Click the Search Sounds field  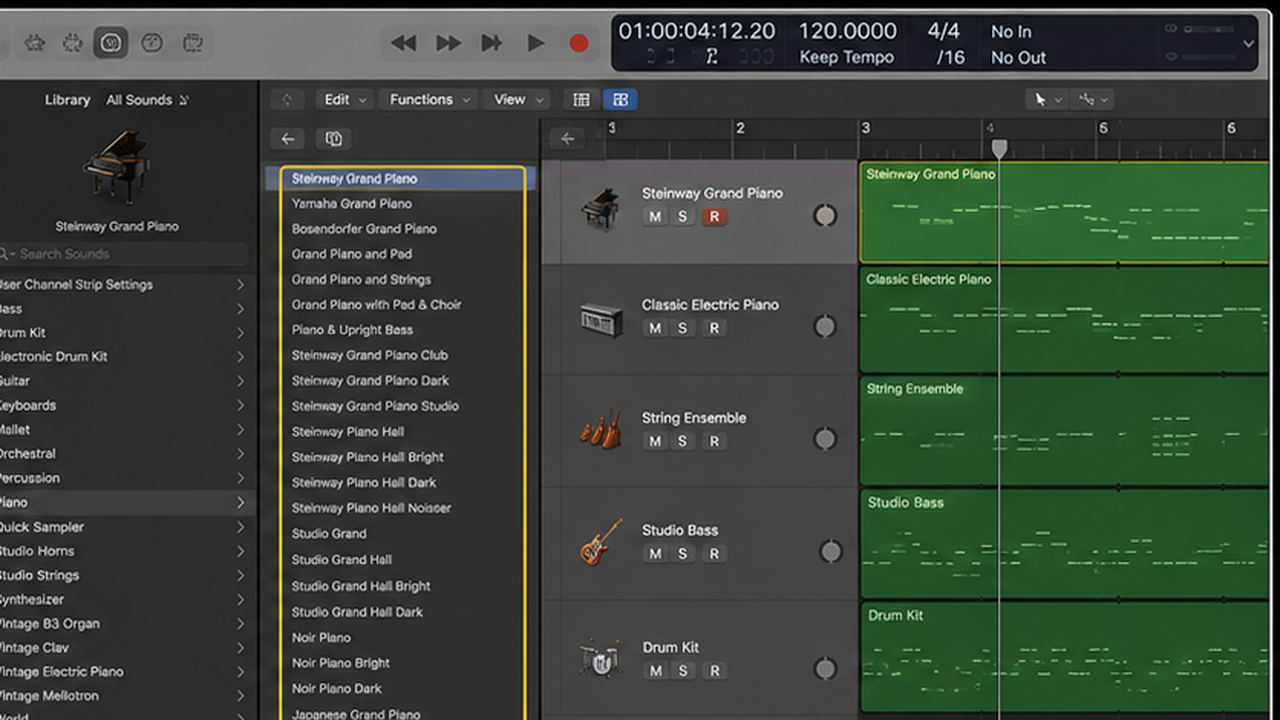pos(123,254)
